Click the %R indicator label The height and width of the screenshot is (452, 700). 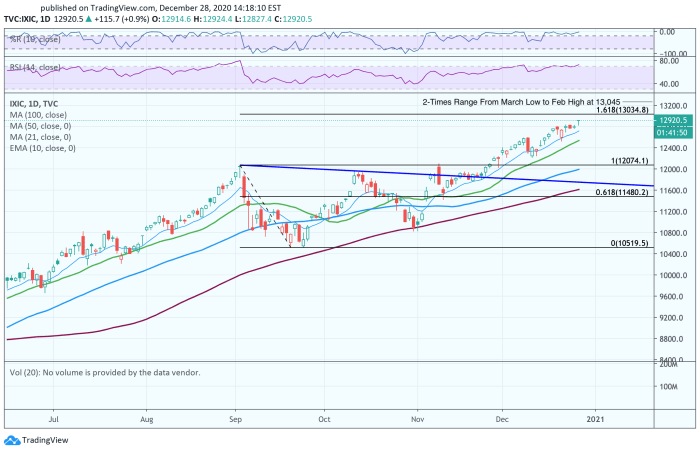point(35,39)
